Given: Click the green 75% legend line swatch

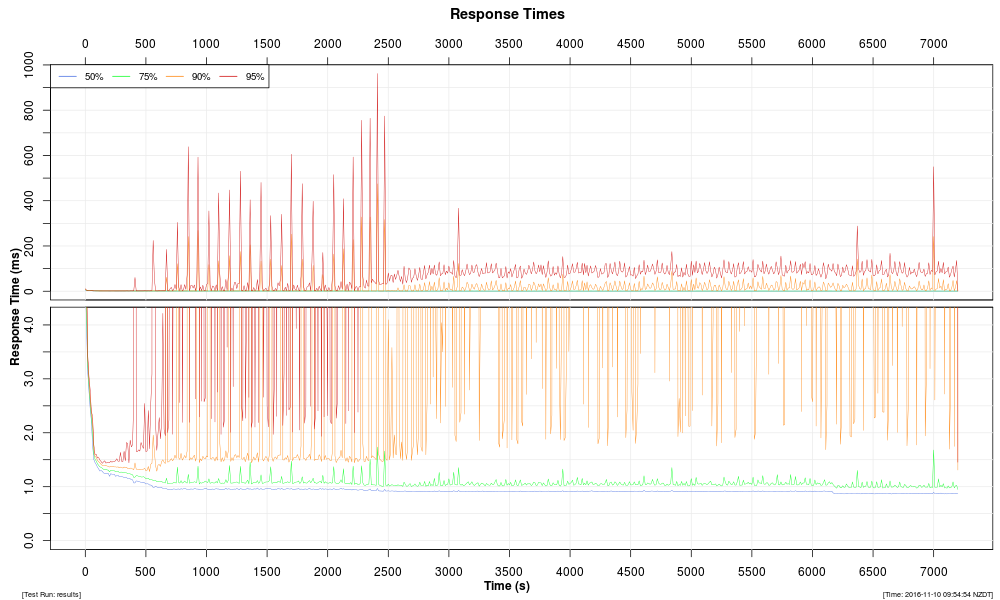Looking at the screenshot, I should (122, 77).
